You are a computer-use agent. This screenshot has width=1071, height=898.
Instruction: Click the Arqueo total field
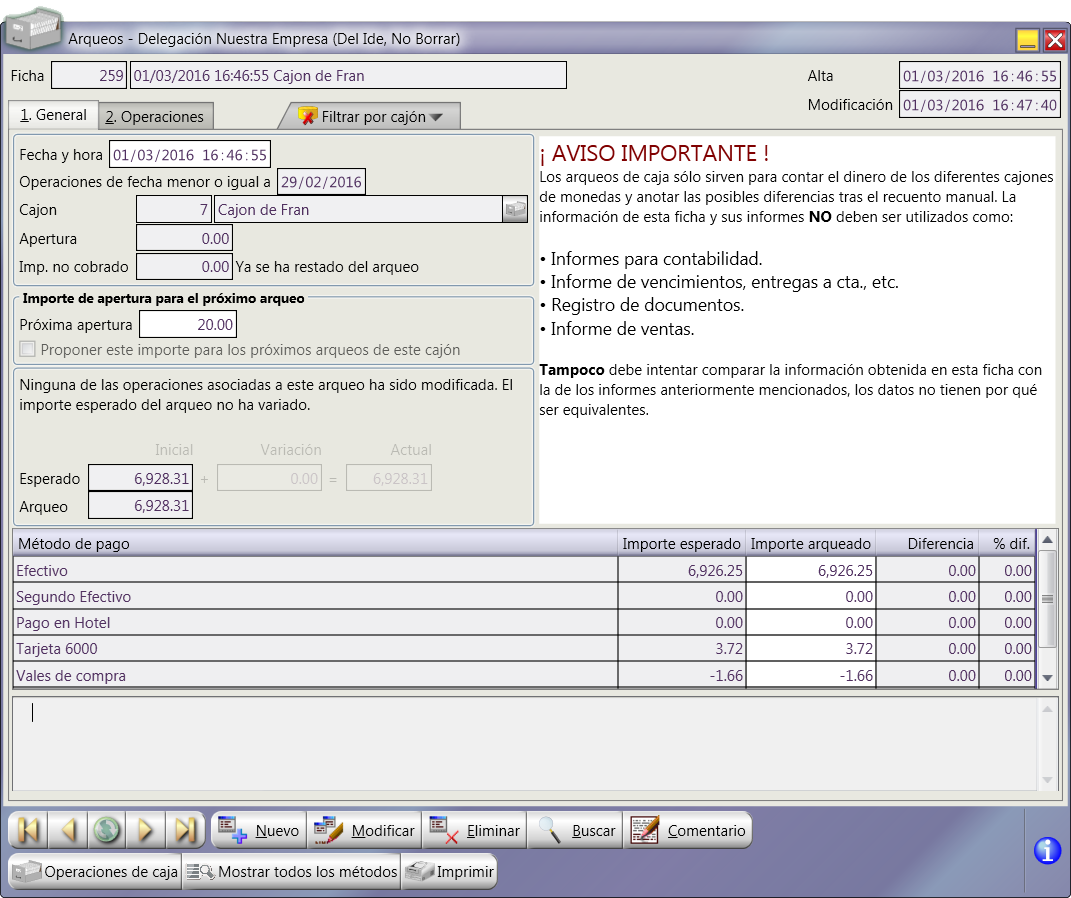141,505
